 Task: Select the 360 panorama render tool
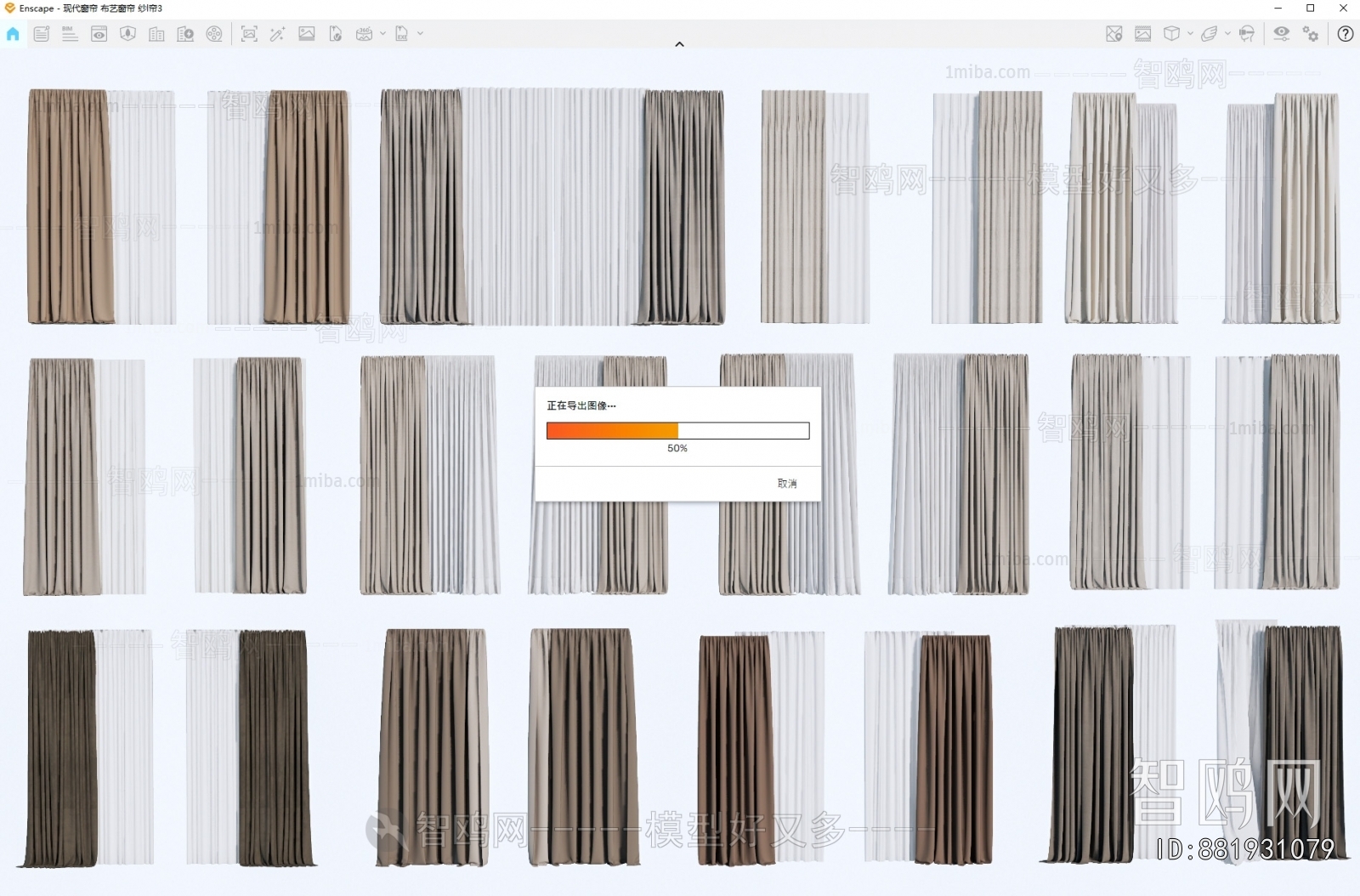[364, 35]
